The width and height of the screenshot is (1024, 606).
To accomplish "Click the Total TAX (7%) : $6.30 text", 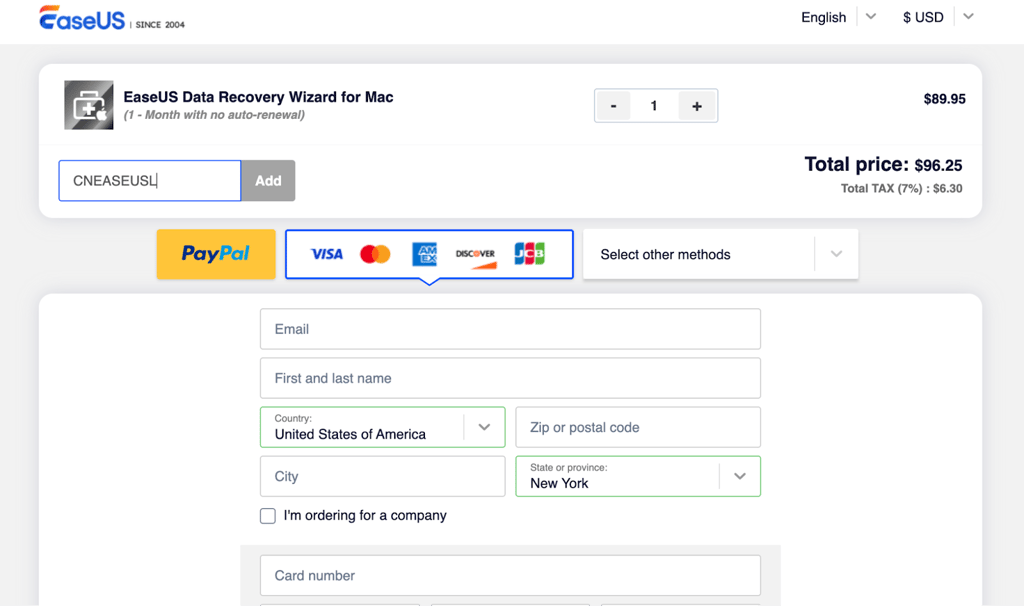I will point(901,189).
